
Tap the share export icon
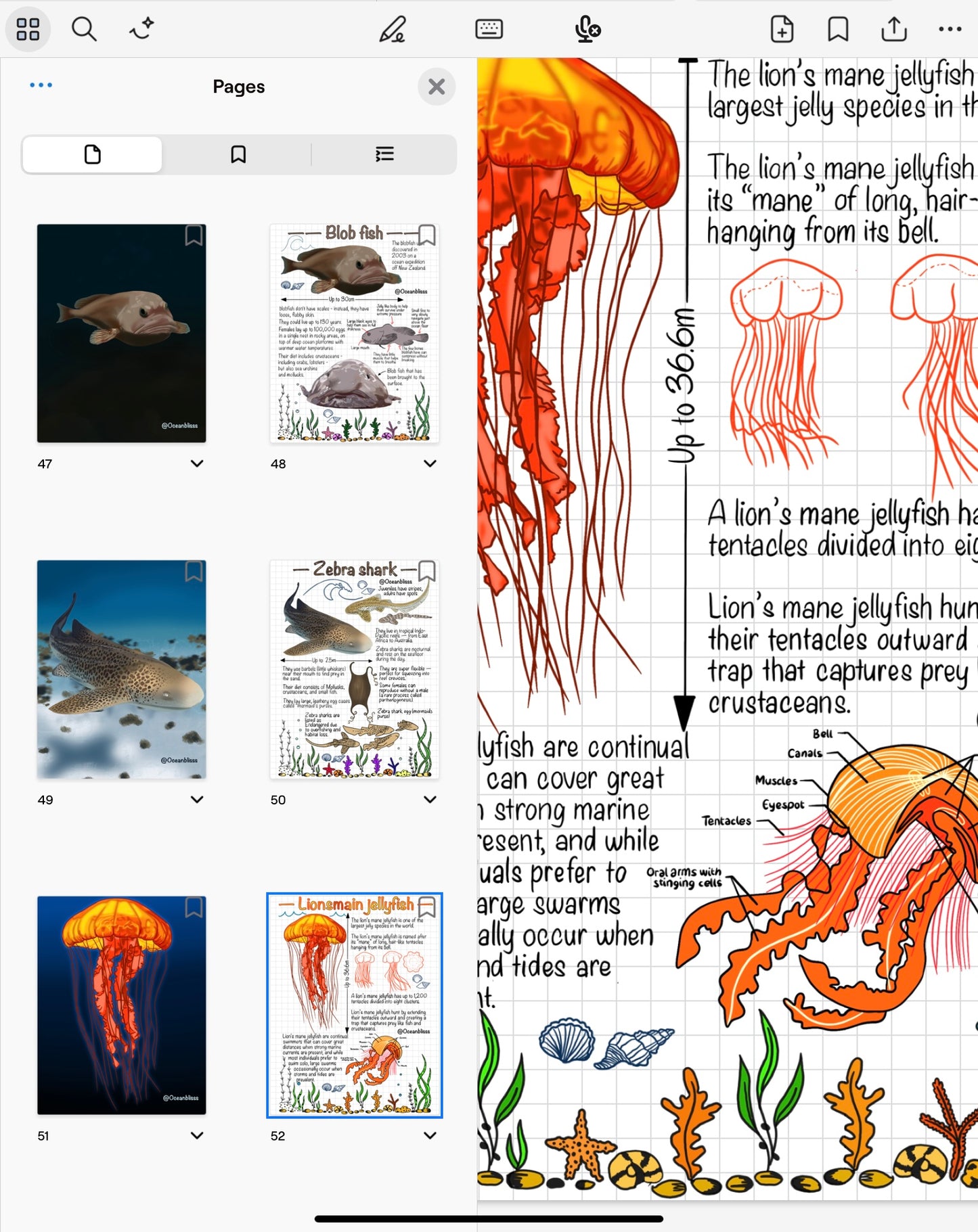(894, 29)
